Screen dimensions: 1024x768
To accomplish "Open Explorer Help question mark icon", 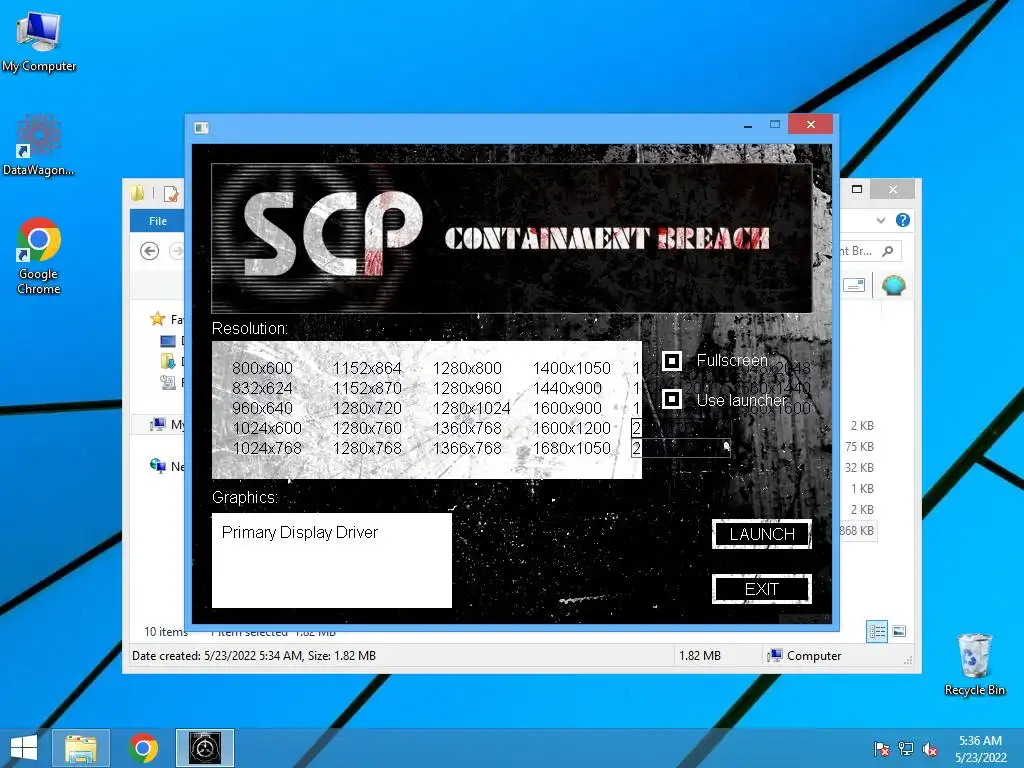I will pyautogui.click(x=903, y=220).
